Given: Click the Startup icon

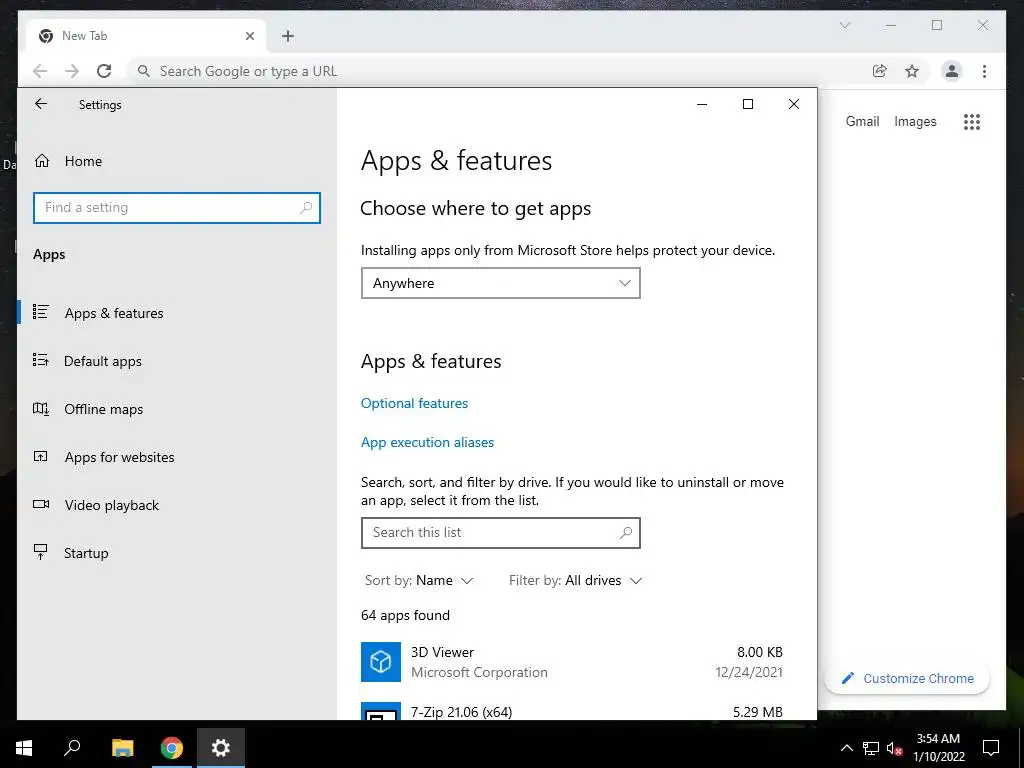Looking at the screenshot, I should pos(40,552).
